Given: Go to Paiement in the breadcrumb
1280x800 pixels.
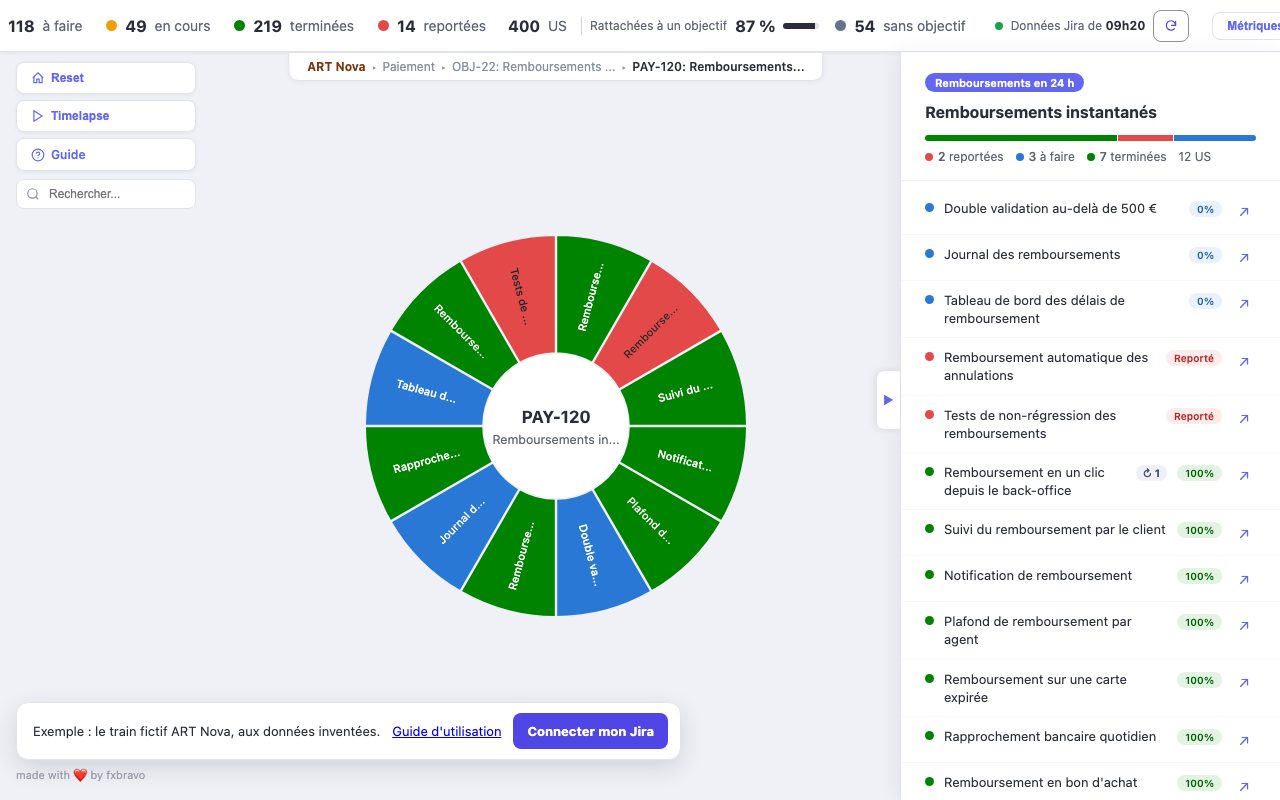Looking at the screenshot, I should [x=409, y=67].
